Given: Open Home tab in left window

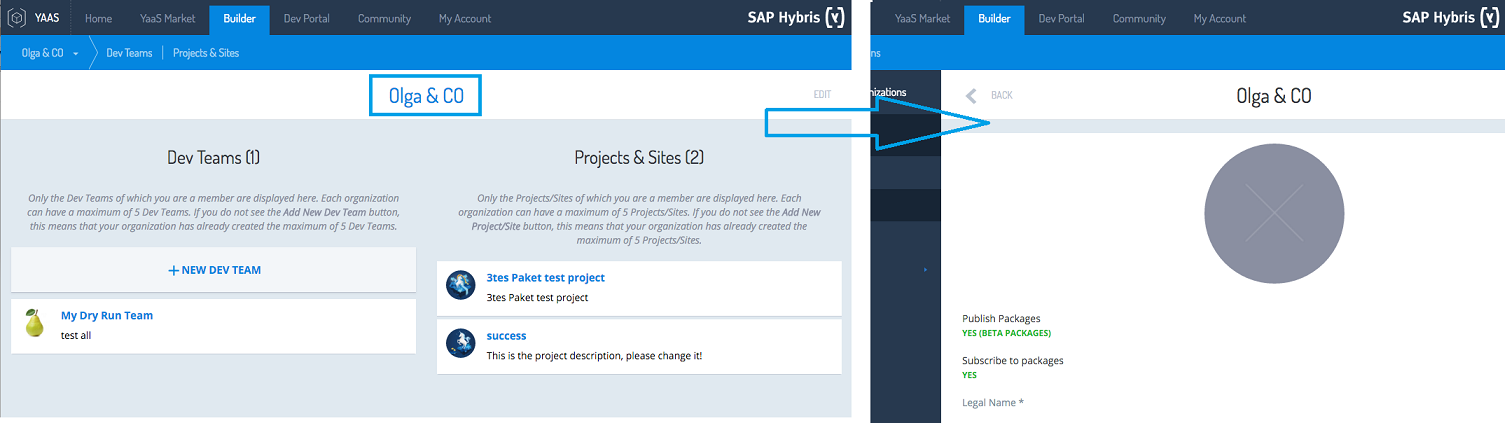Looking at the screenshot, I should click(x=98, y=18).
